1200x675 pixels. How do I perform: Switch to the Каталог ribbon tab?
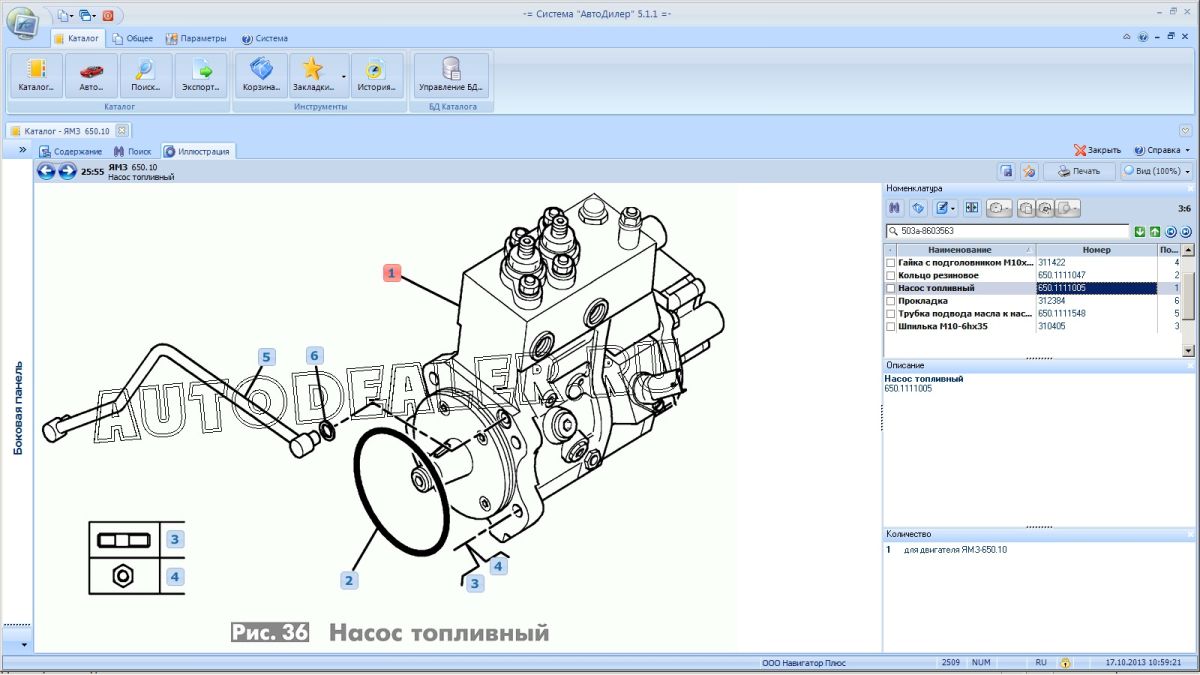point(77,39)
